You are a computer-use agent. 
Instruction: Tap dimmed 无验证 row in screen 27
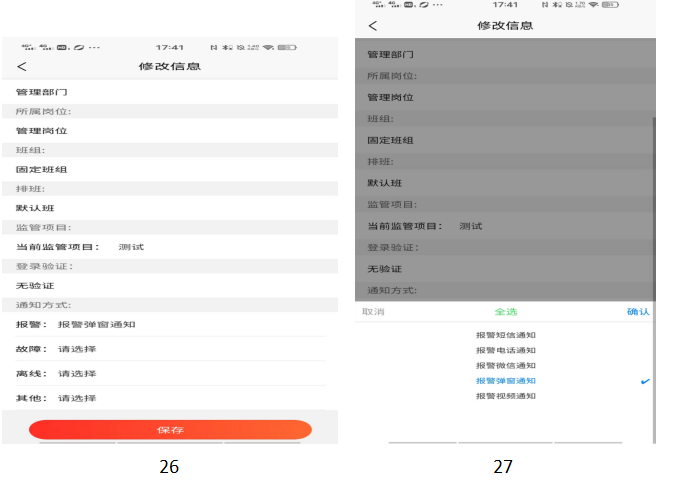point(504,269)
